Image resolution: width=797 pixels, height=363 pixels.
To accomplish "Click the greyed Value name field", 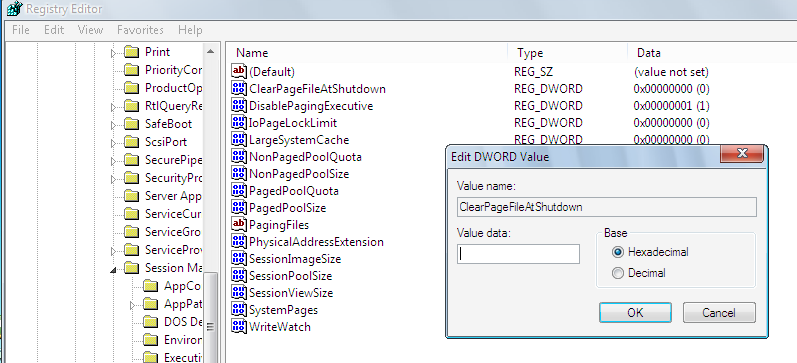I will click(x=607, y=207).
